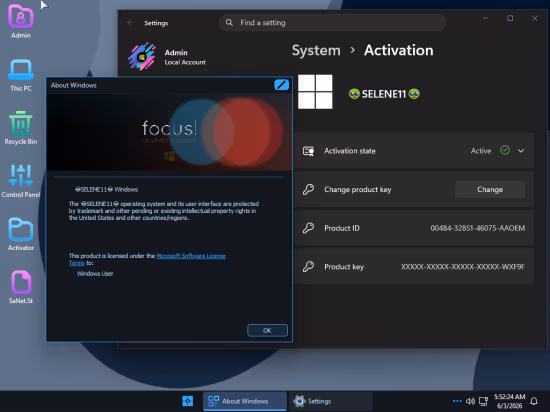Click the key icon beside Change product key
The height and width of the screenshot is (412, 550).
click(x=308, y=189)
